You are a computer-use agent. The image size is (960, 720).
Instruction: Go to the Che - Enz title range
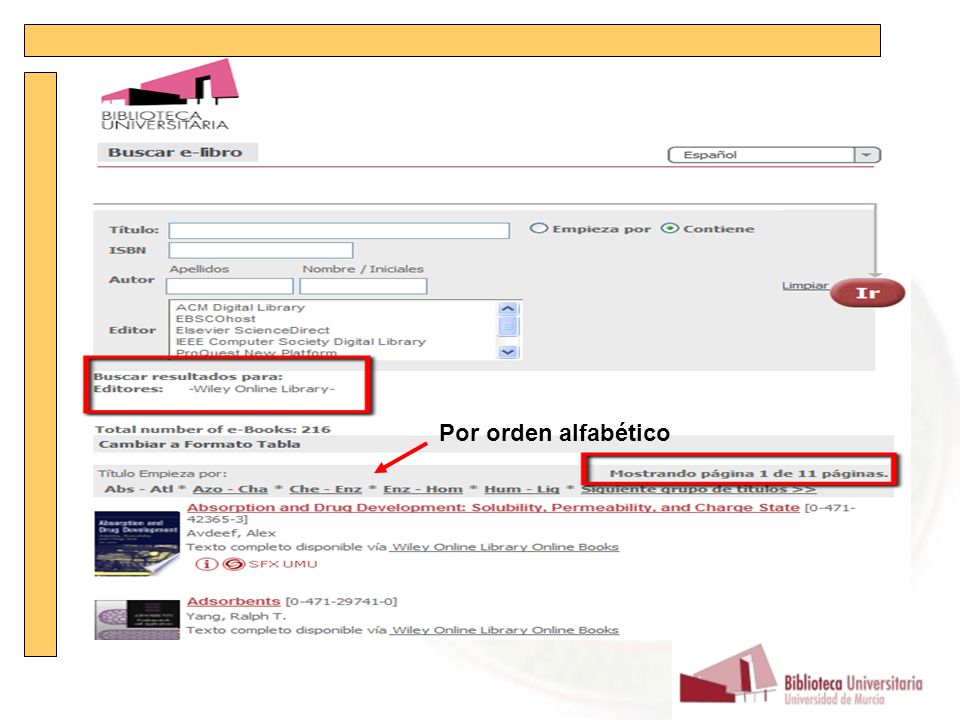tap(325, 489)
